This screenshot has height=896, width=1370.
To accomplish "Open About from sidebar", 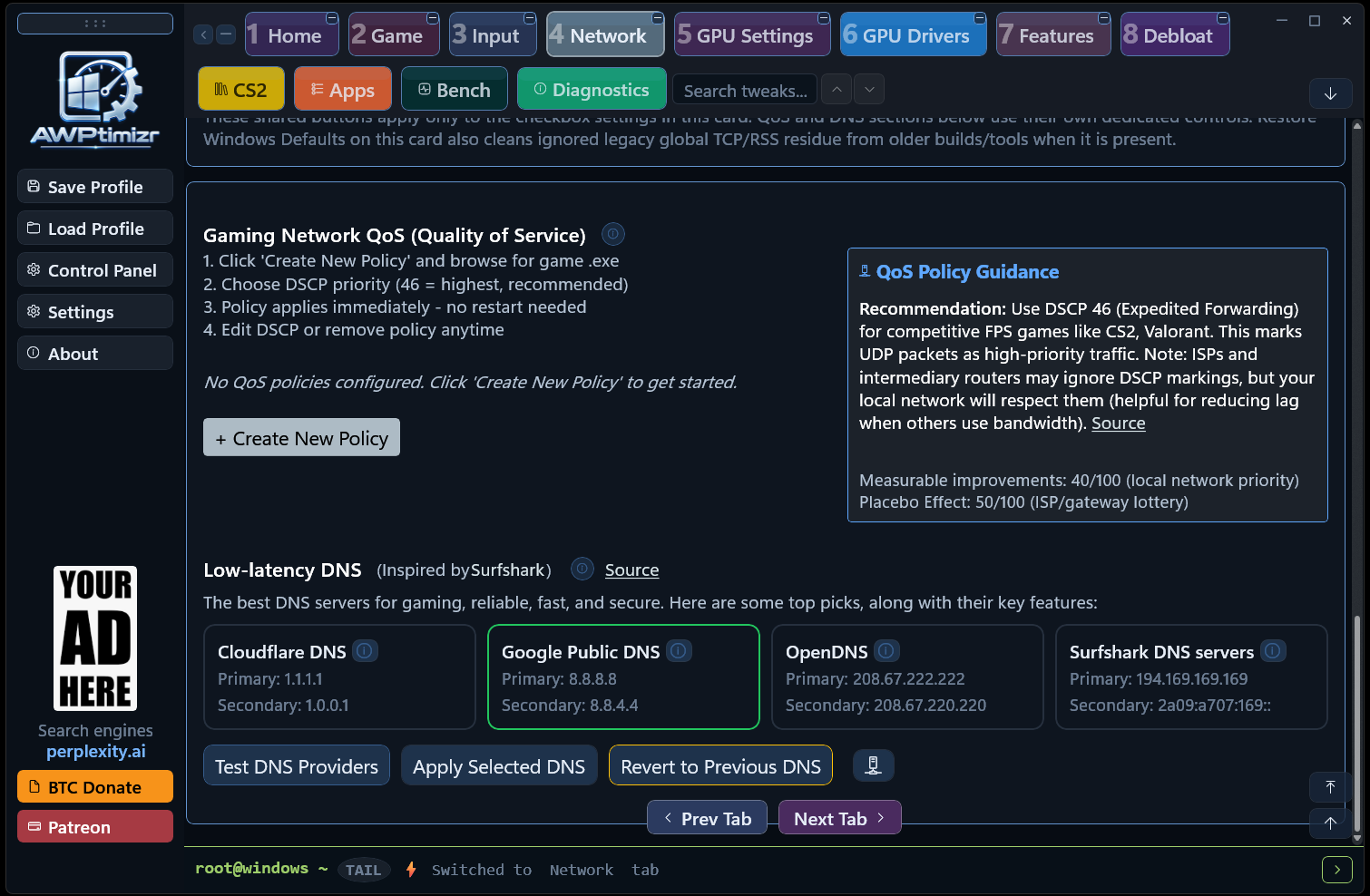I will point(95,353).
